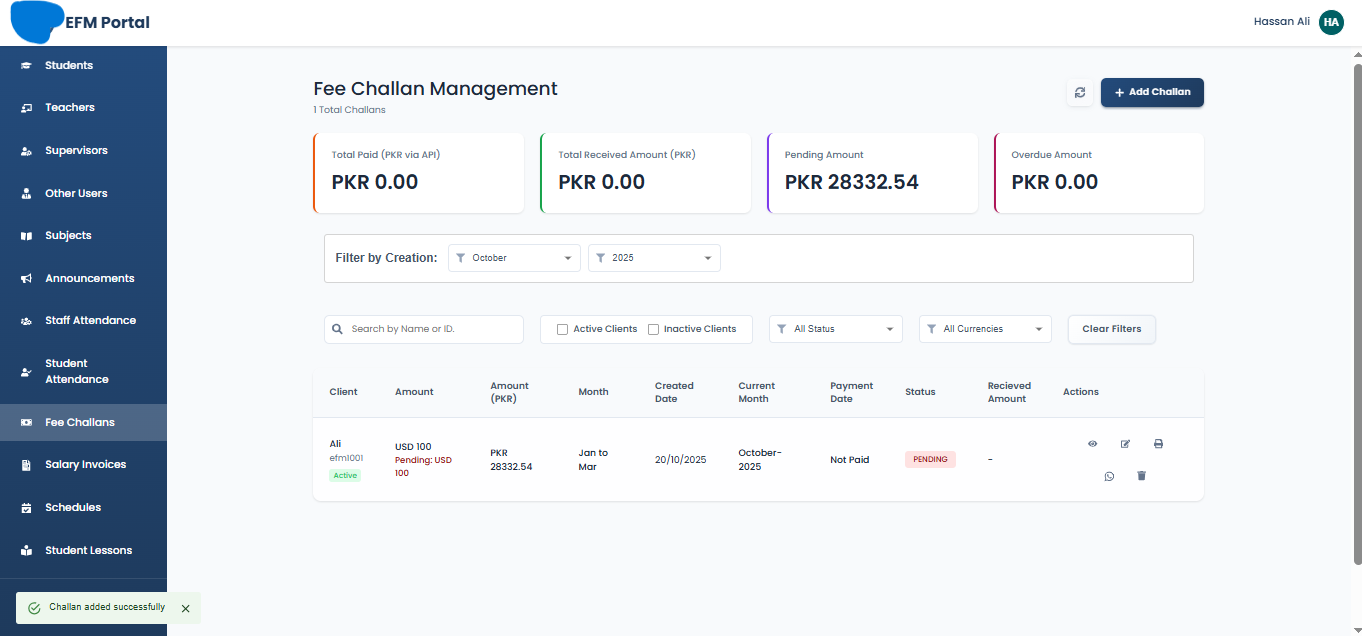Refresh challans using the refresh icon
Image resolution: width=1362 pixels, height=636 pixels.
pos(1080,92)
